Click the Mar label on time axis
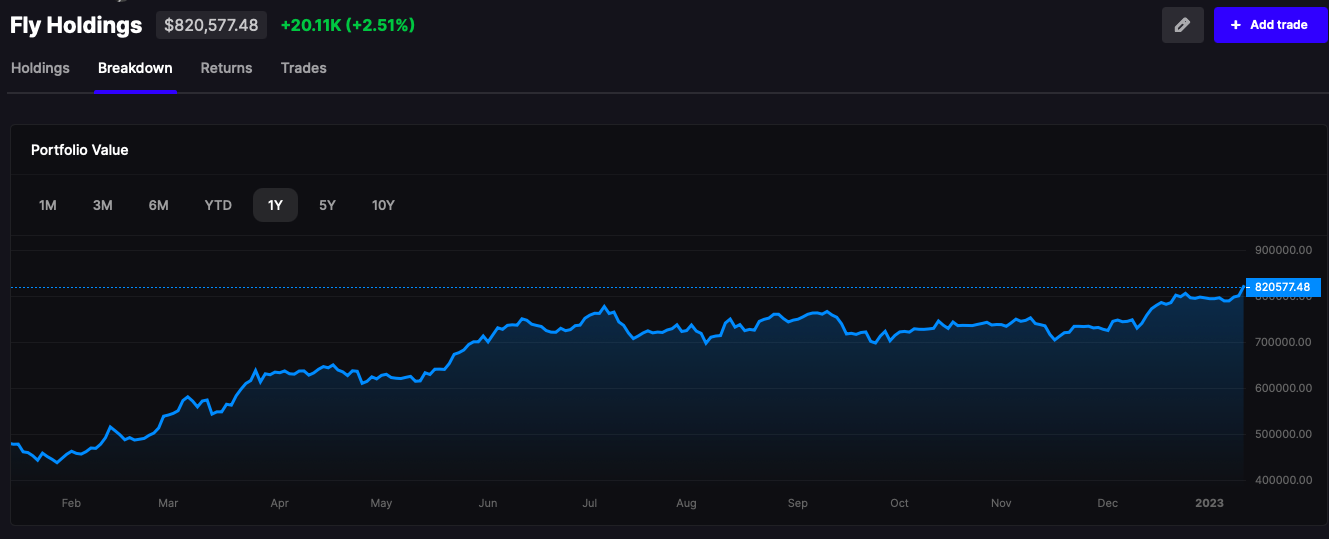1329x539 pixels. 168,503
